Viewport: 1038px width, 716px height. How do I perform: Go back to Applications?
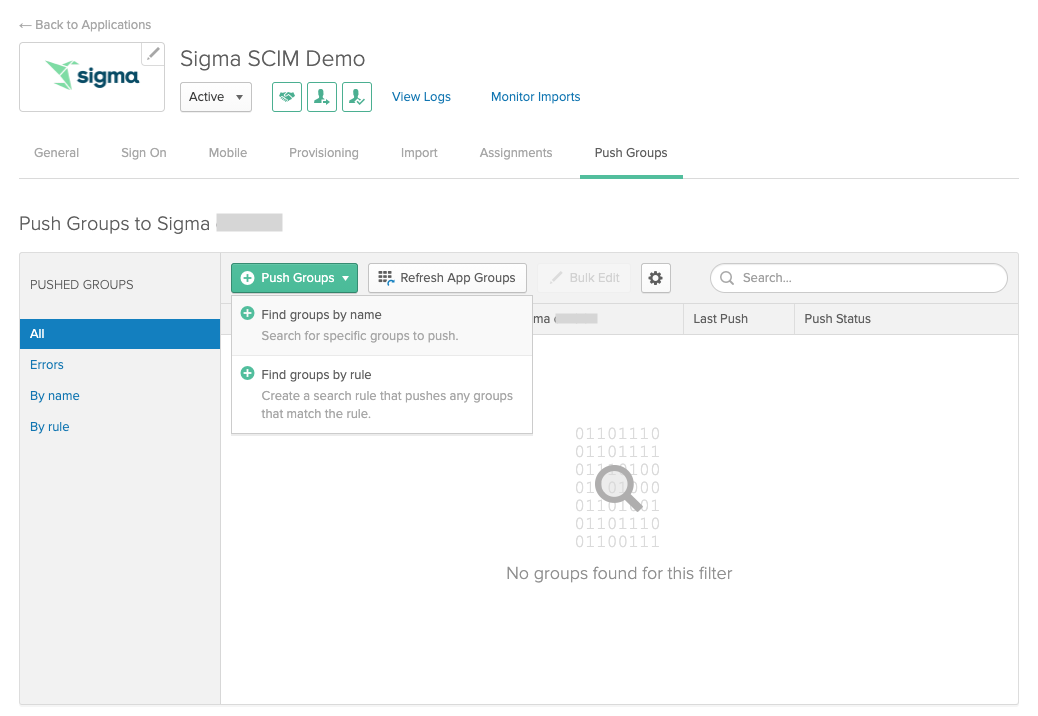coord(85,24)
